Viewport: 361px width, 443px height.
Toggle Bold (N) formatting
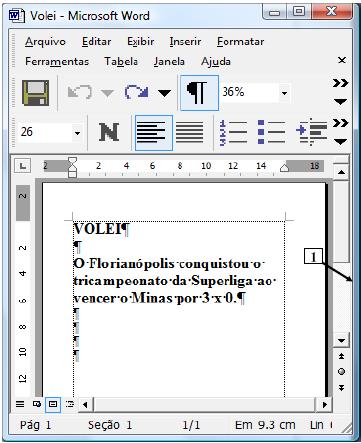(x=109, y=132)
